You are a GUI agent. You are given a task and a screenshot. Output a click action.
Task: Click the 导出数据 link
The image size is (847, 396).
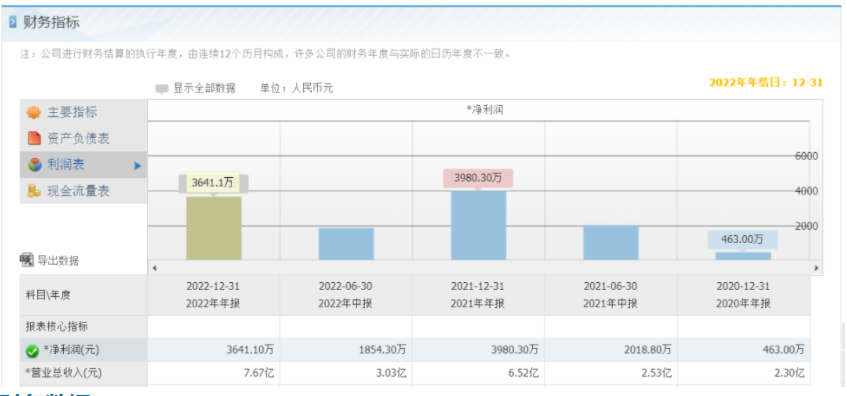[x=58, y=260]
